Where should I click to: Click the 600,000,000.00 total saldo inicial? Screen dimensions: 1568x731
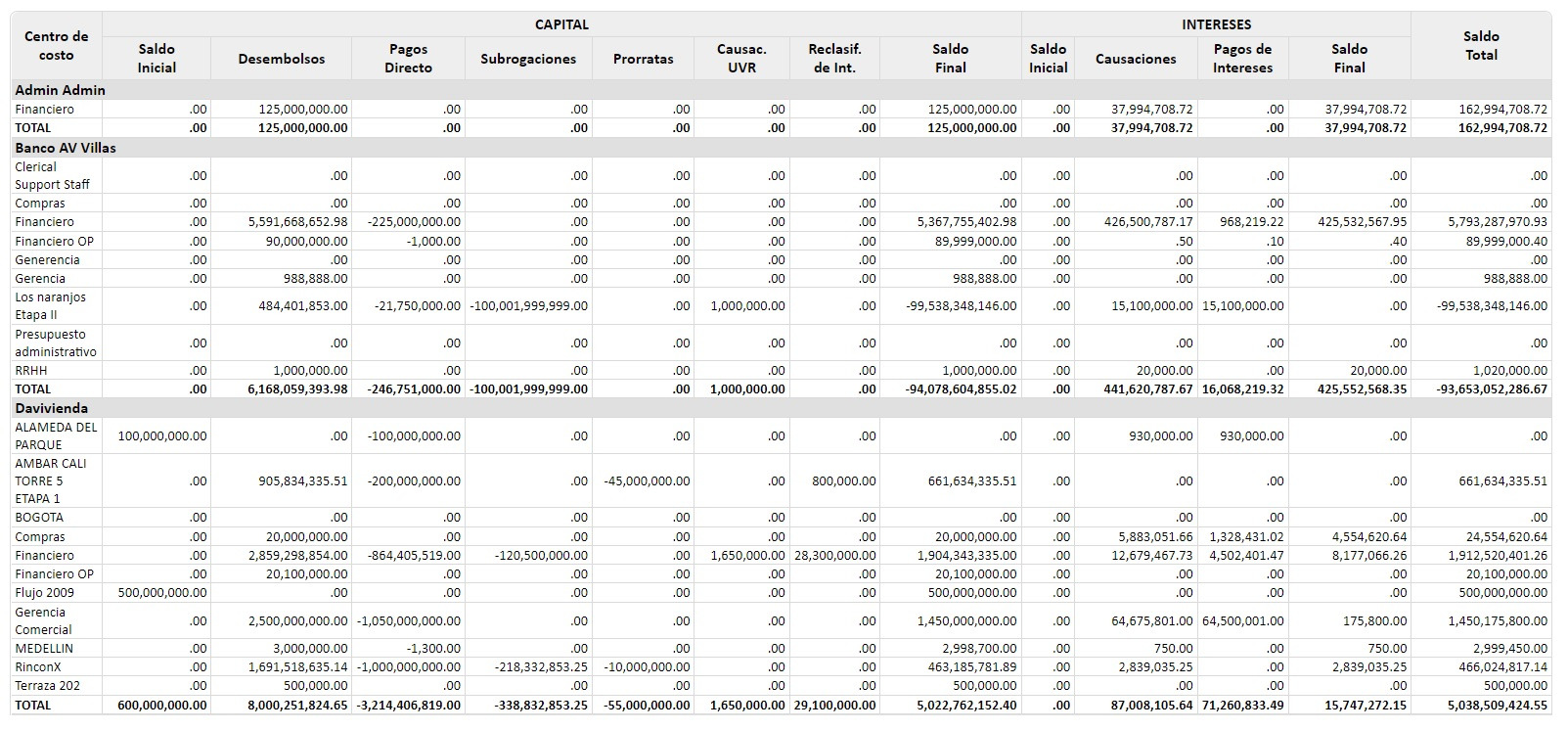coord(161,706)
